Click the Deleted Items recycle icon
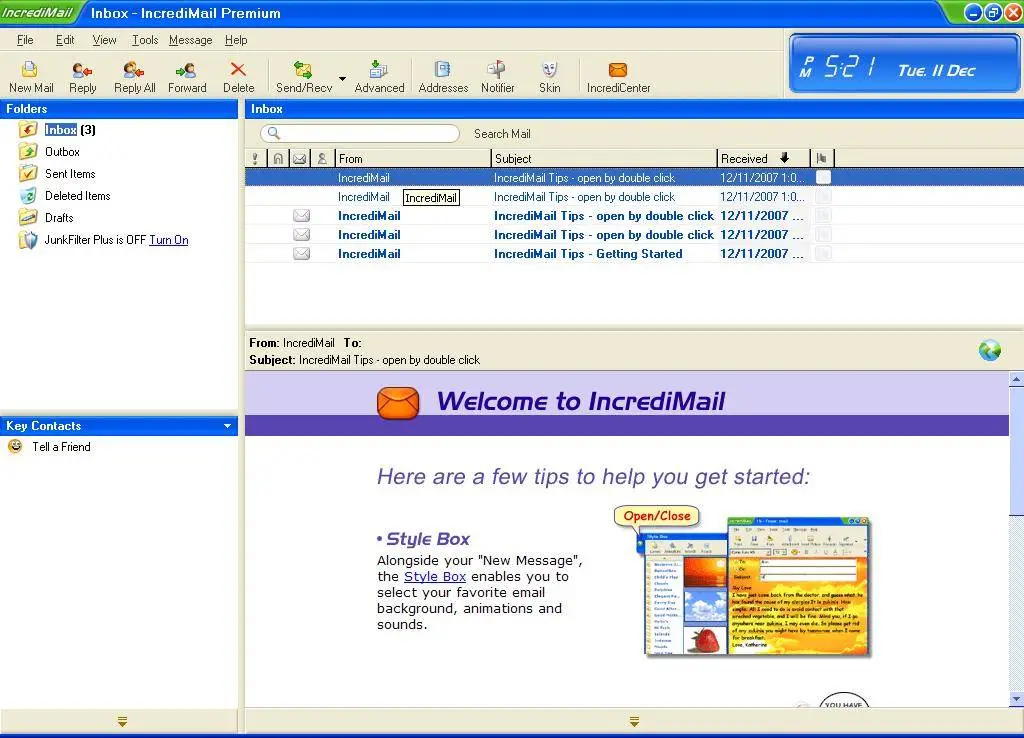Screen dimensions: 1024x738 [27, 195]
